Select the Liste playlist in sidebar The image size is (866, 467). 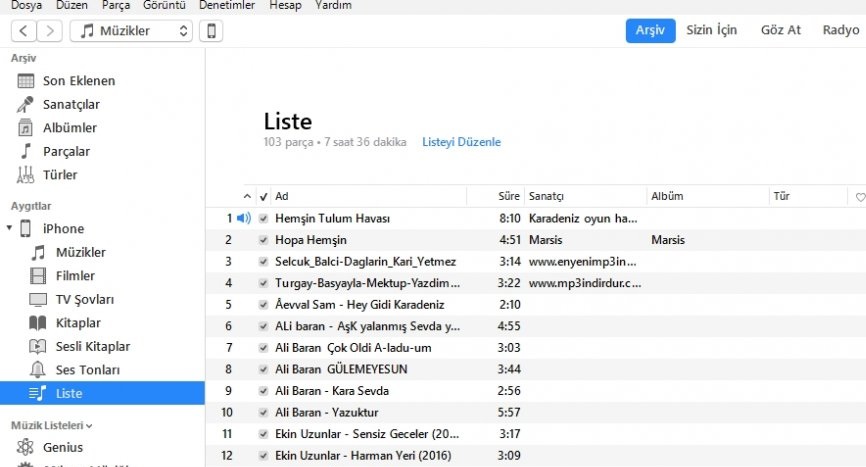(102, 393)
